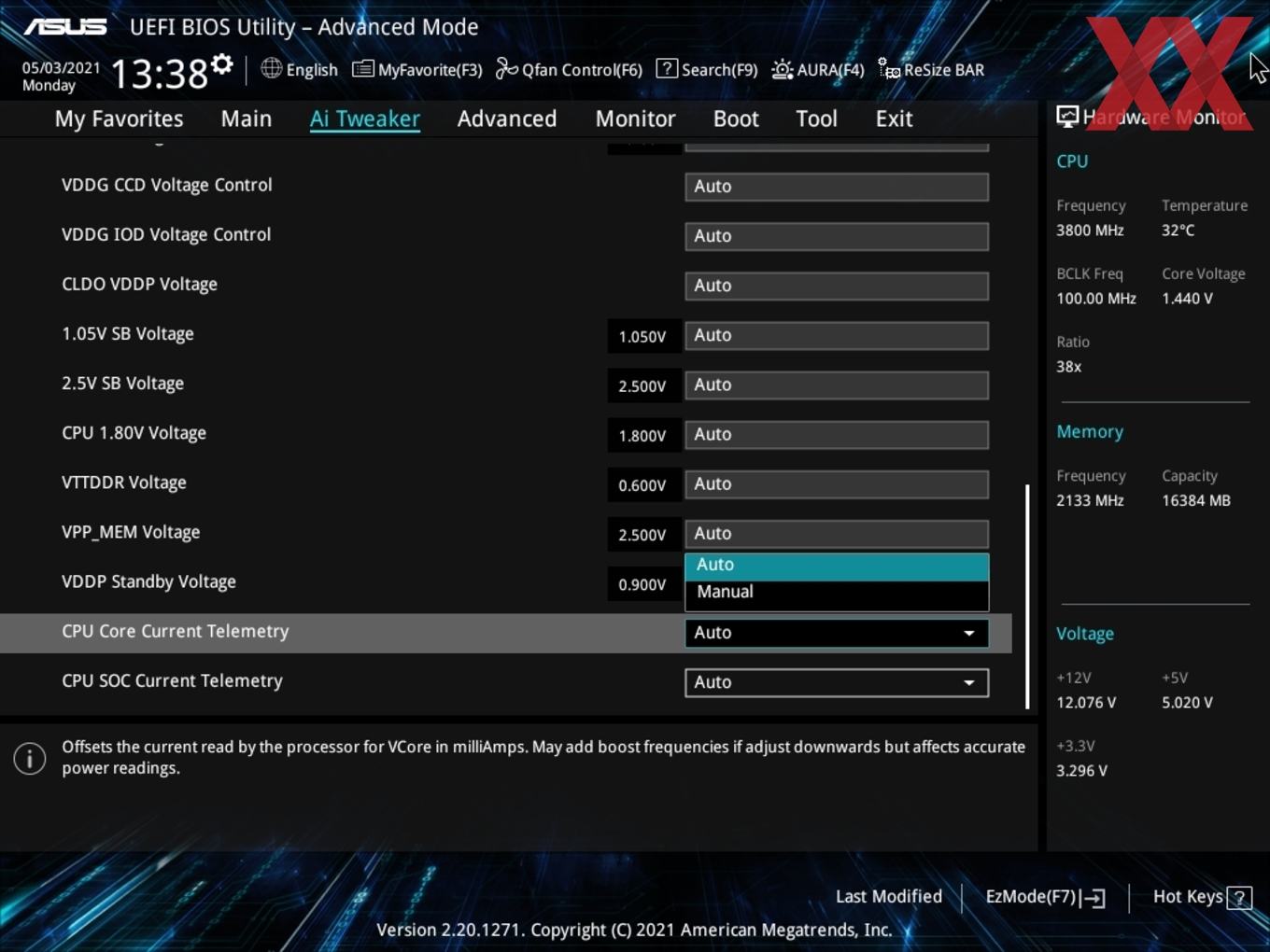Click the 16384 MB capacity value
Image resolution: width=1270 pixels, height=952 pixels.
[x=1196, y=501]
